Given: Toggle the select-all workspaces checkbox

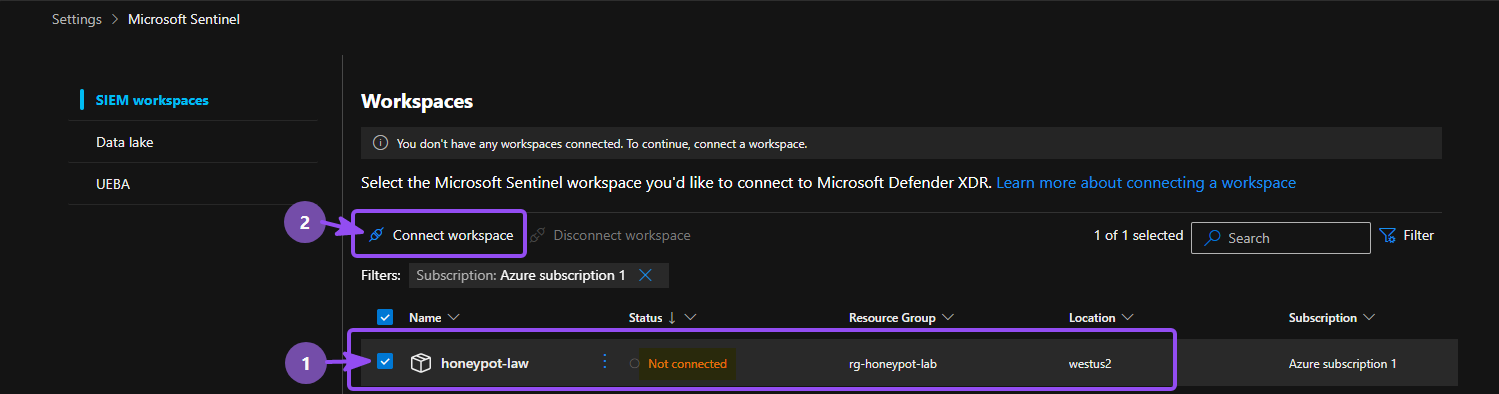Looking at the screenshot, I should (x=385, y=317).
